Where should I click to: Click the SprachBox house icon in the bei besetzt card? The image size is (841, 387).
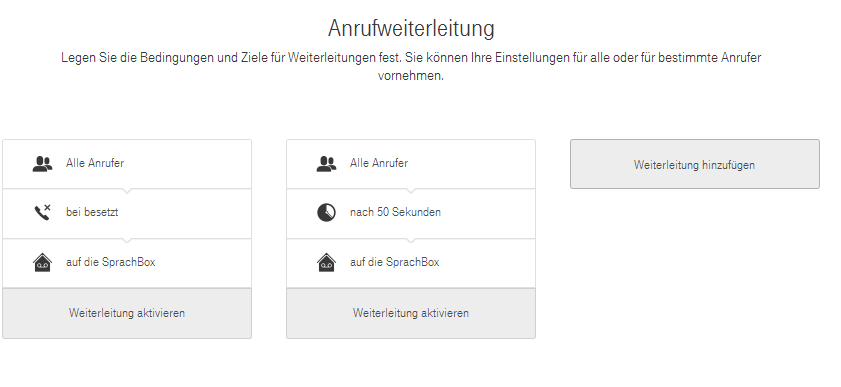[42, 262]
